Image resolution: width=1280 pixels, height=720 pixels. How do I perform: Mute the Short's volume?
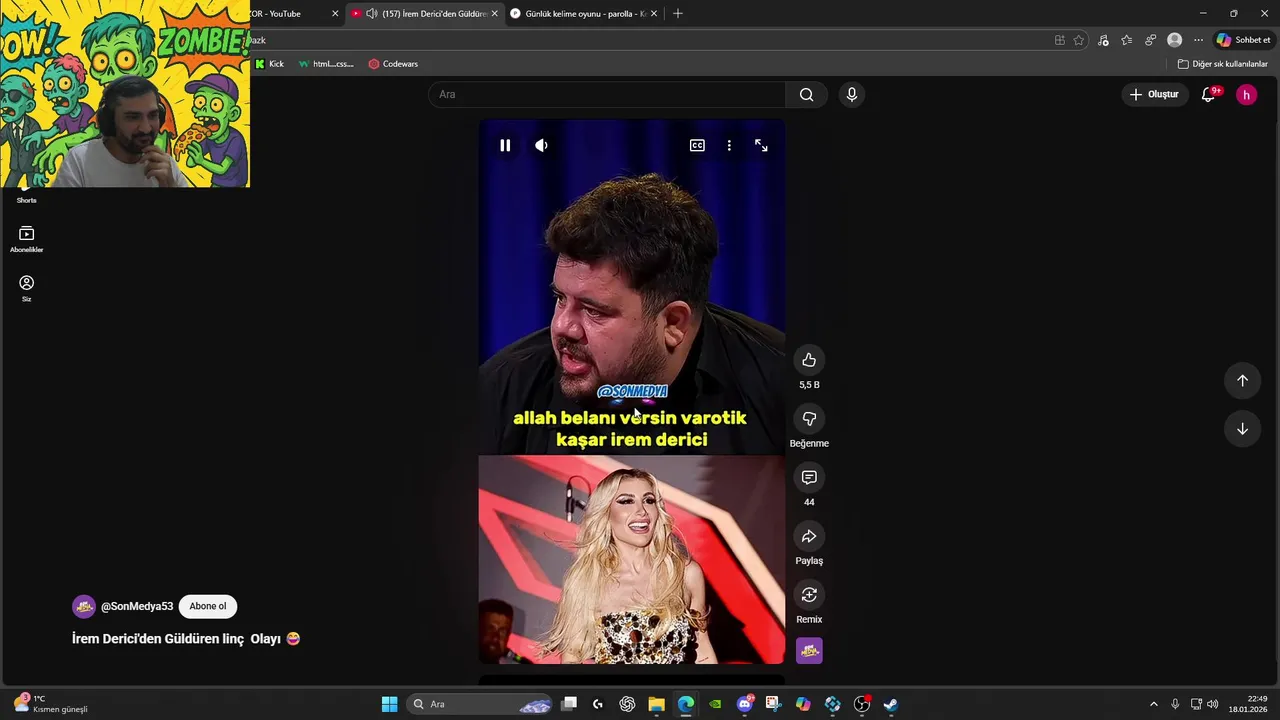(541, 146)
